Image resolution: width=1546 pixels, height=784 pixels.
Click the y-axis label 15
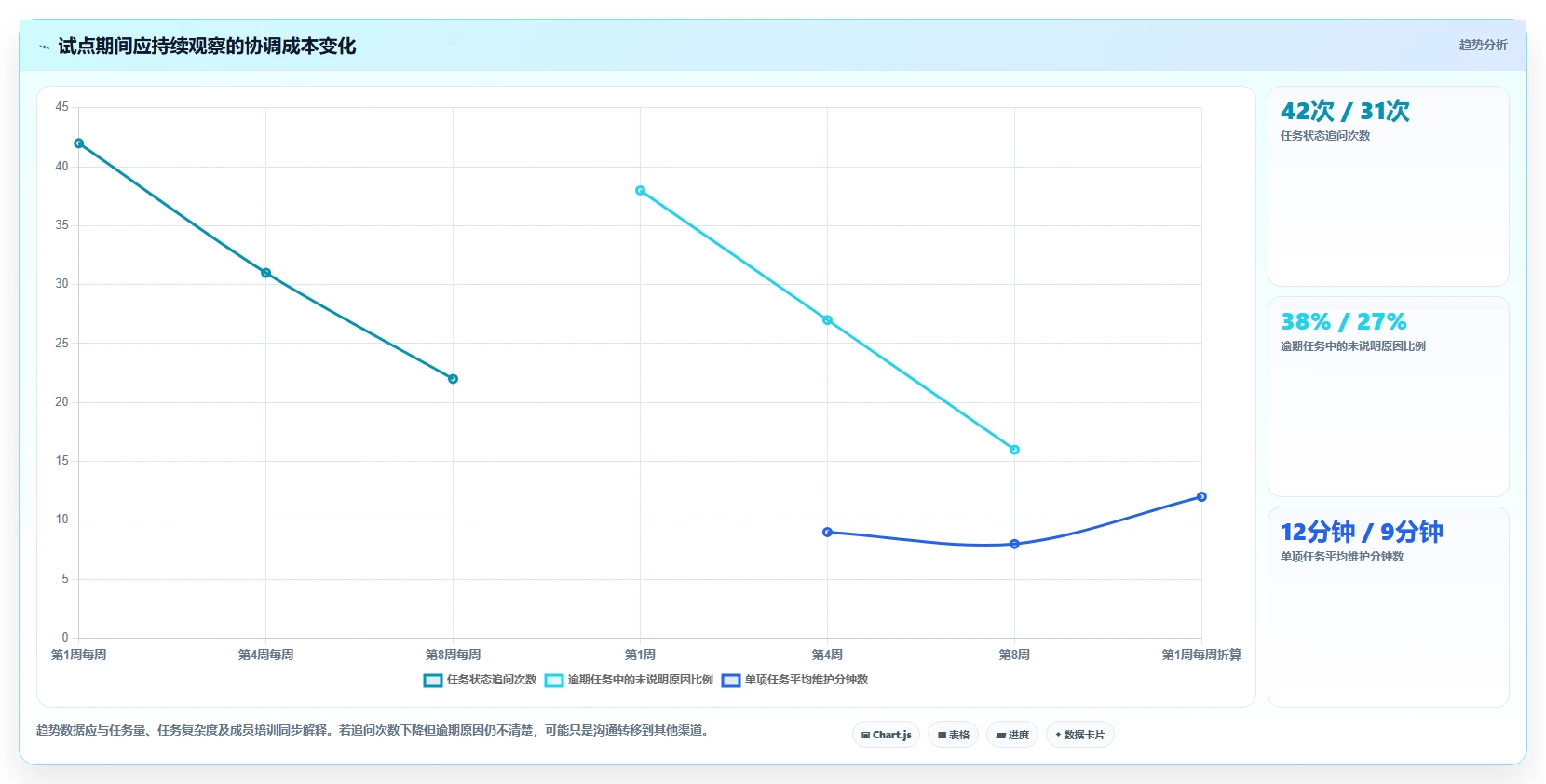pyautogui.click(x=61, y=461)
